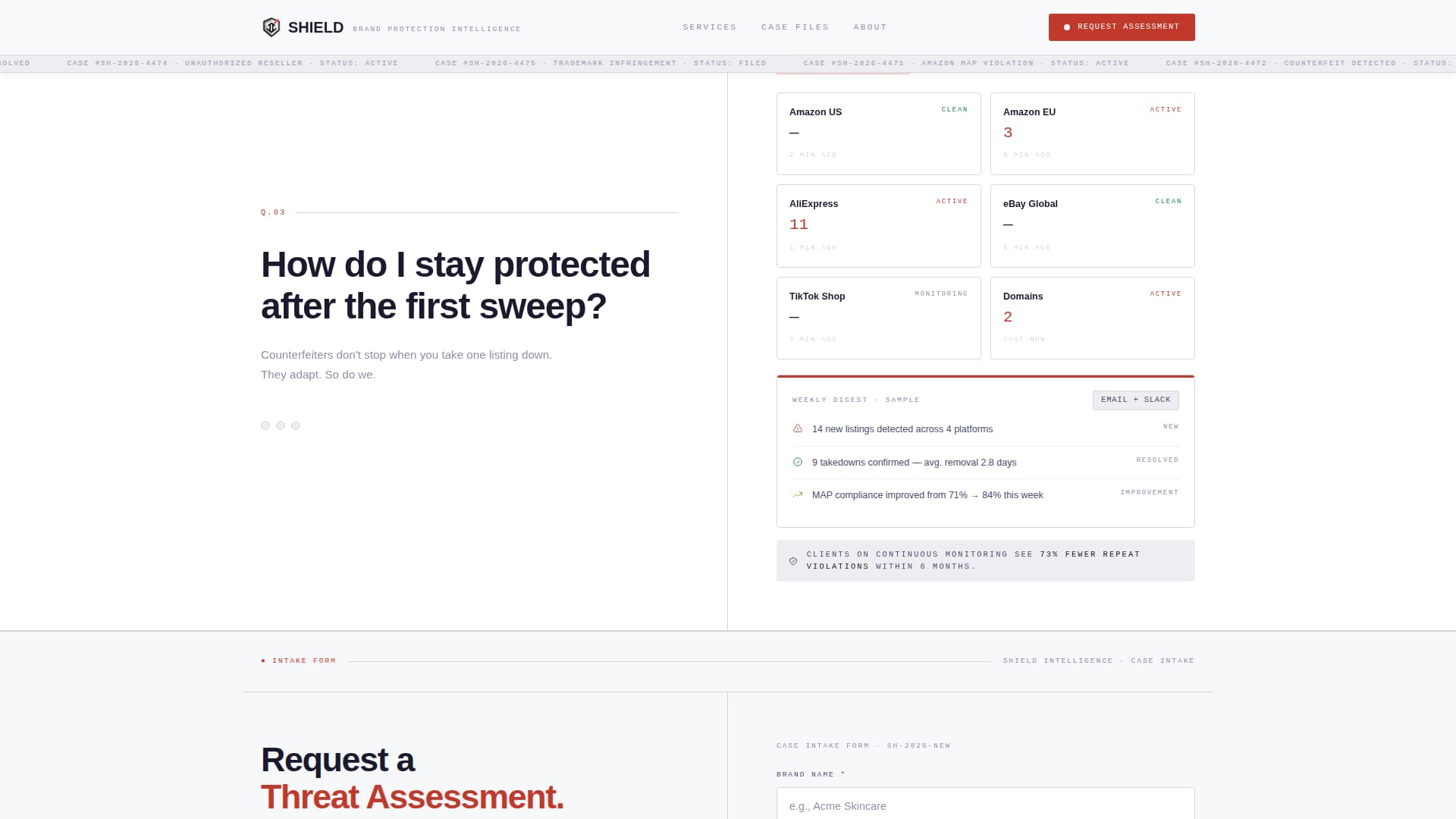This screenshot has width=1456, height=819.
Task: Click the brand name input field
Action: pyautogui.click(x=985, y=805)
